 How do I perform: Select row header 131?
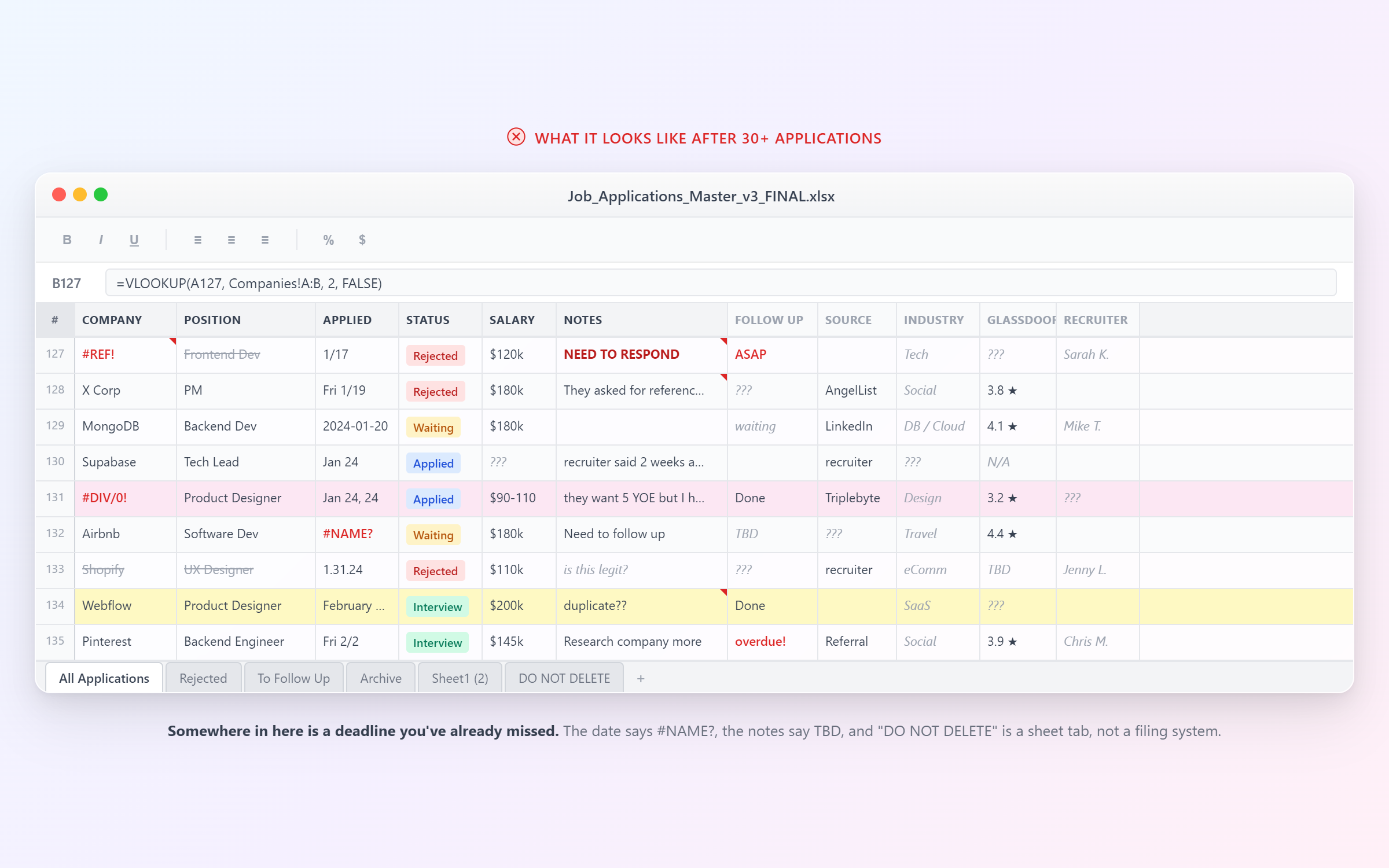tap(55, 498)
